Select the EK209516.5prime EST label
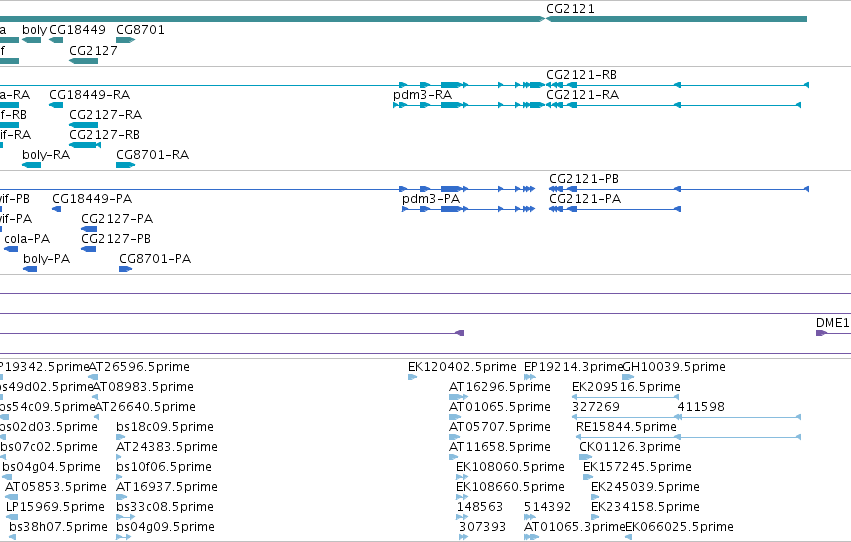 pyautogui.click(x=626, y=387)
